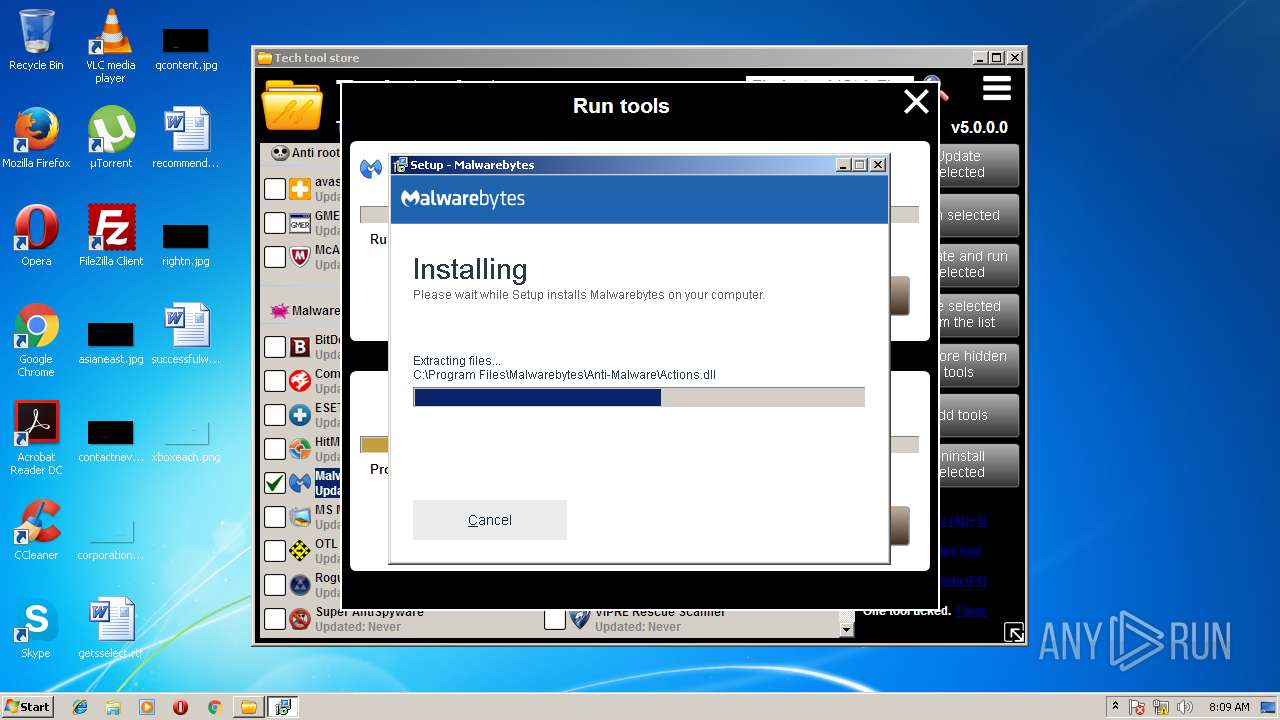Click the resize arrow icon in window corner
This screenshot has width=1280, height=720.
[x=1014, y=632]
